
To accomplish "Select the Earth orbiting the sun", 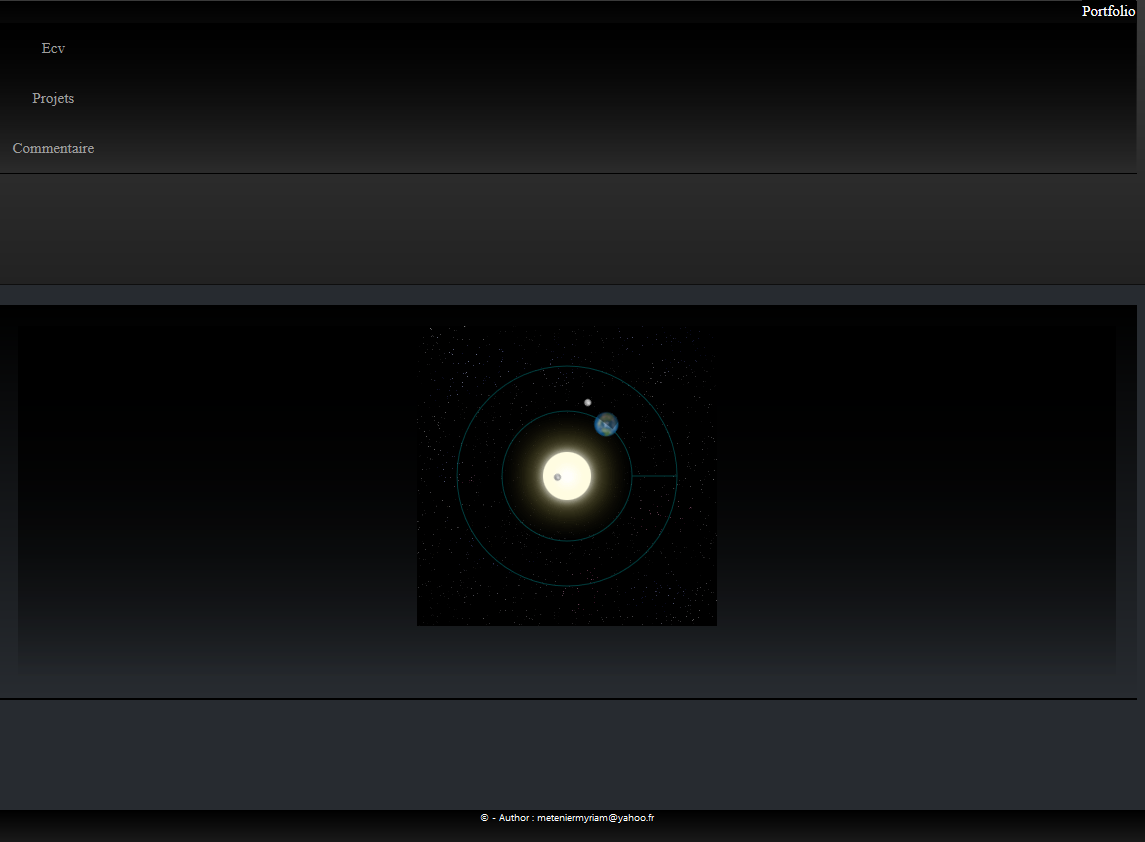I will (606, 424).
